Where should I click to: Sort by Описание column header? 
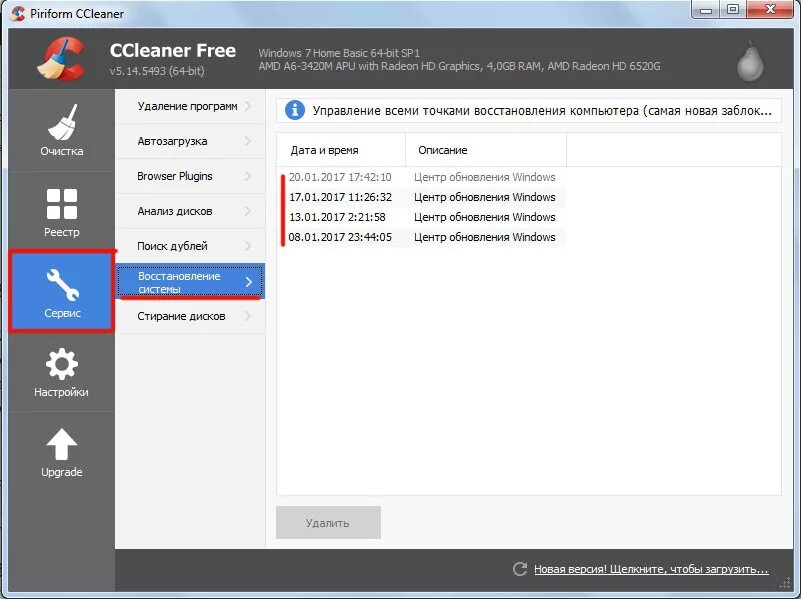click(x=486, y=150)
